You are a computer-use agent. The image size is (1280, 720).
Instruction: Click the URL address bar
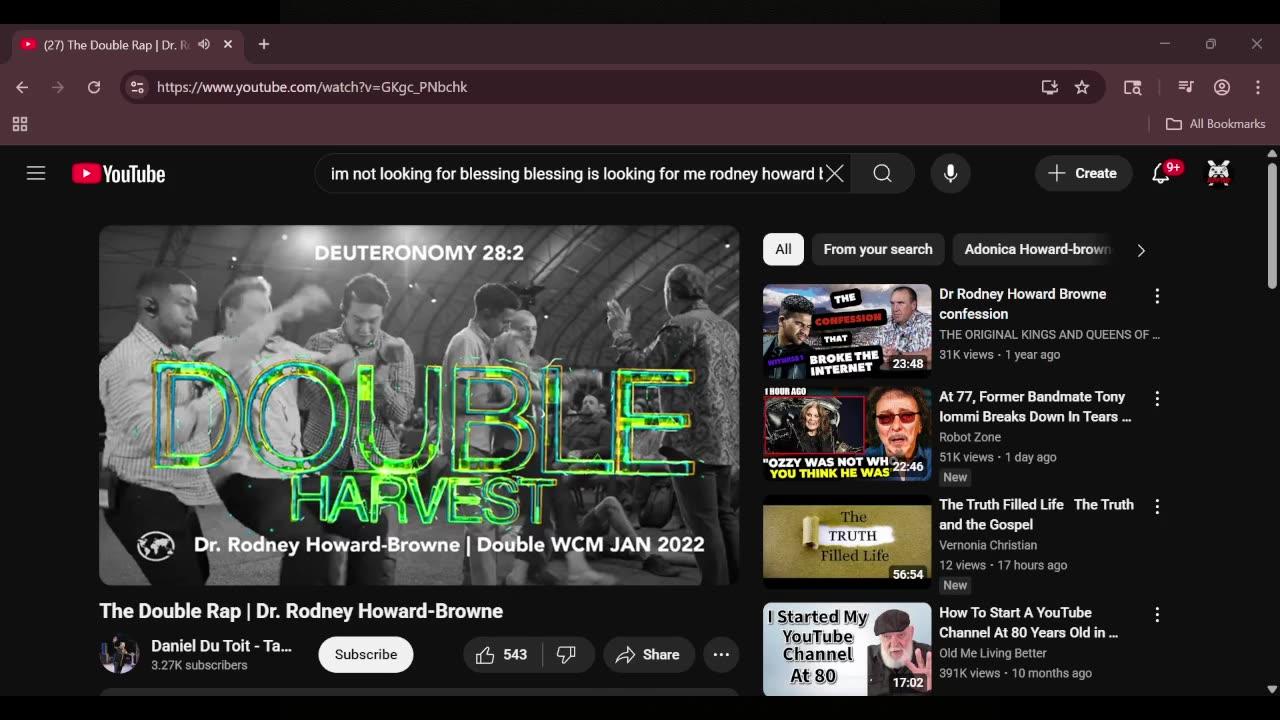[x=590, y=87]
